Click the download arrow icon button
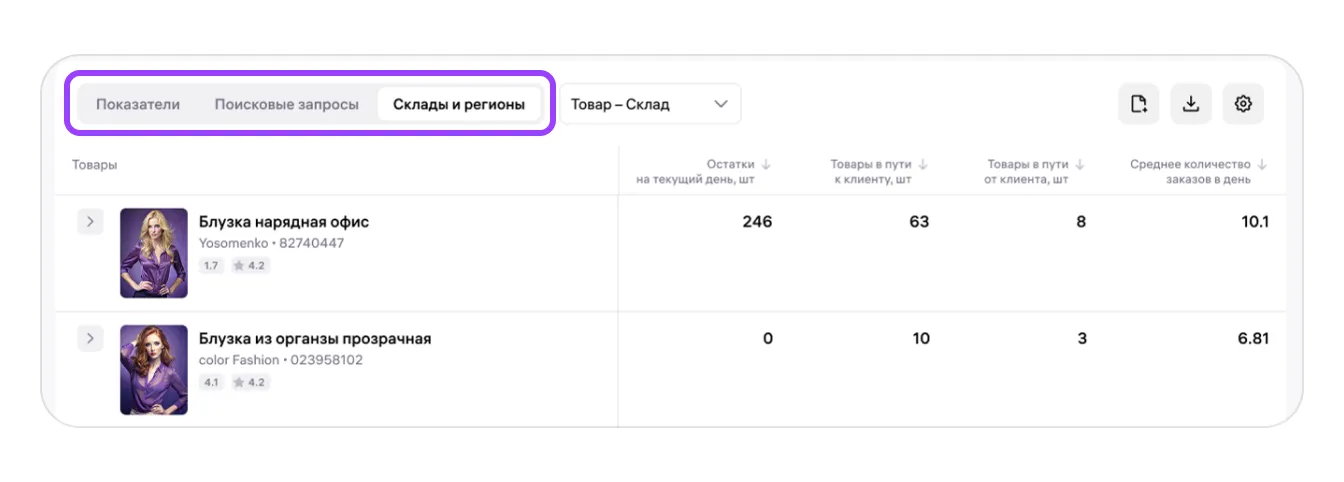The width and height of the screenshot is (1344, 482). point(1191,104)
